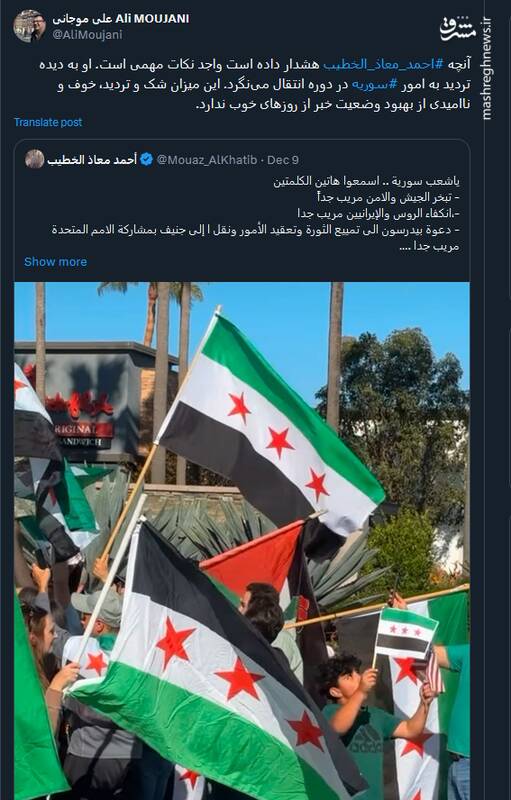Open Ali Moujani's profile avatar
Viewport: 511px width, 800px height.
coord(30,26)
